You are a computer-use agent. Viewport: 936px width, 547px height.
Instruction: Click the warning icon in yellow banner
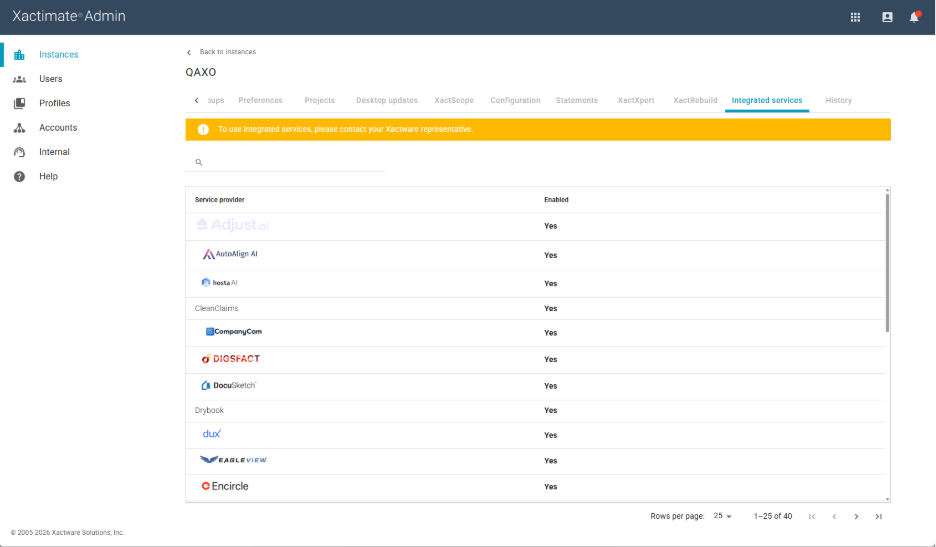[203, 130]
